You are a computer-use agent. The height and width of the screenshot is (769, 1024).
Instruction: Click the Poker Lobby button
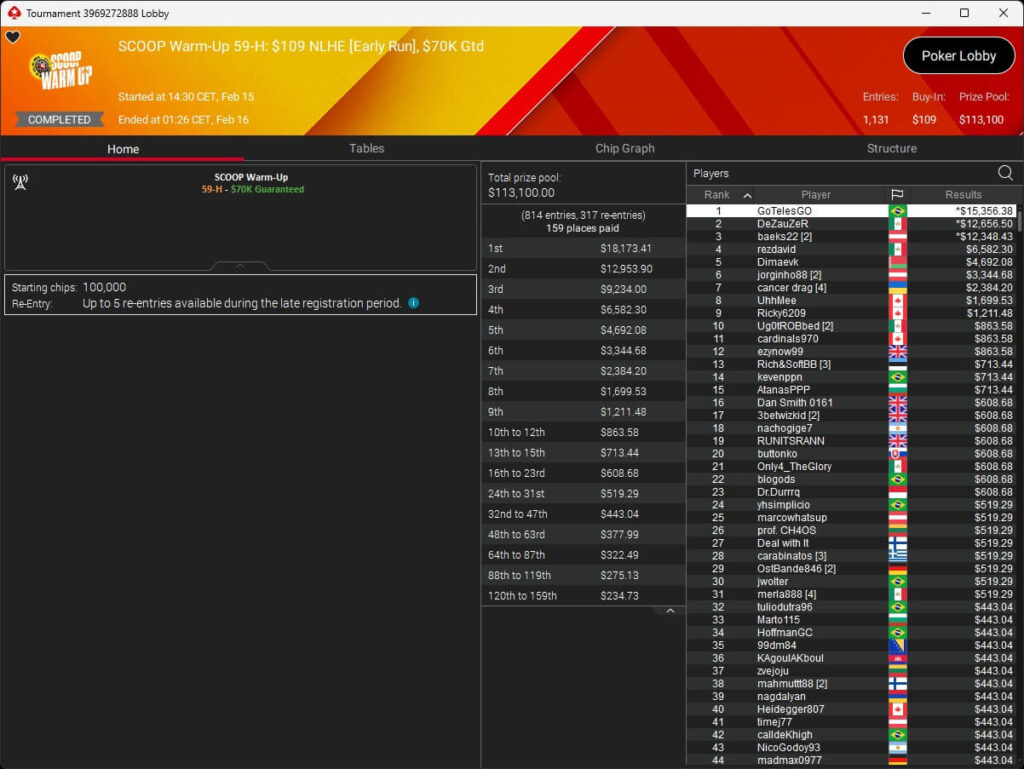coord(958,56)
